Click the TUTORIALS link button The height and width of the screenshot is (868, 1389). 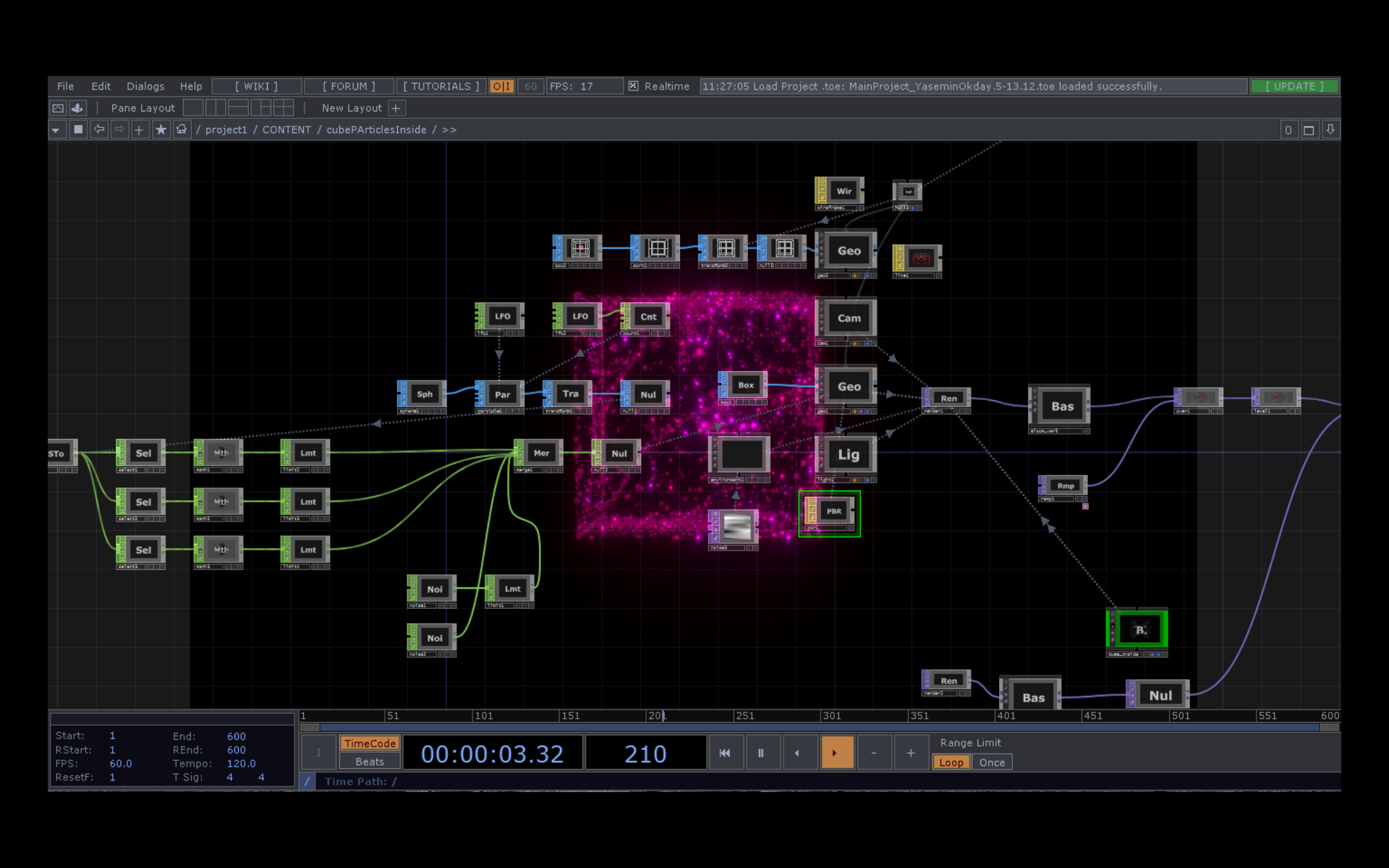pyautogui.click(x=441, y=86)
